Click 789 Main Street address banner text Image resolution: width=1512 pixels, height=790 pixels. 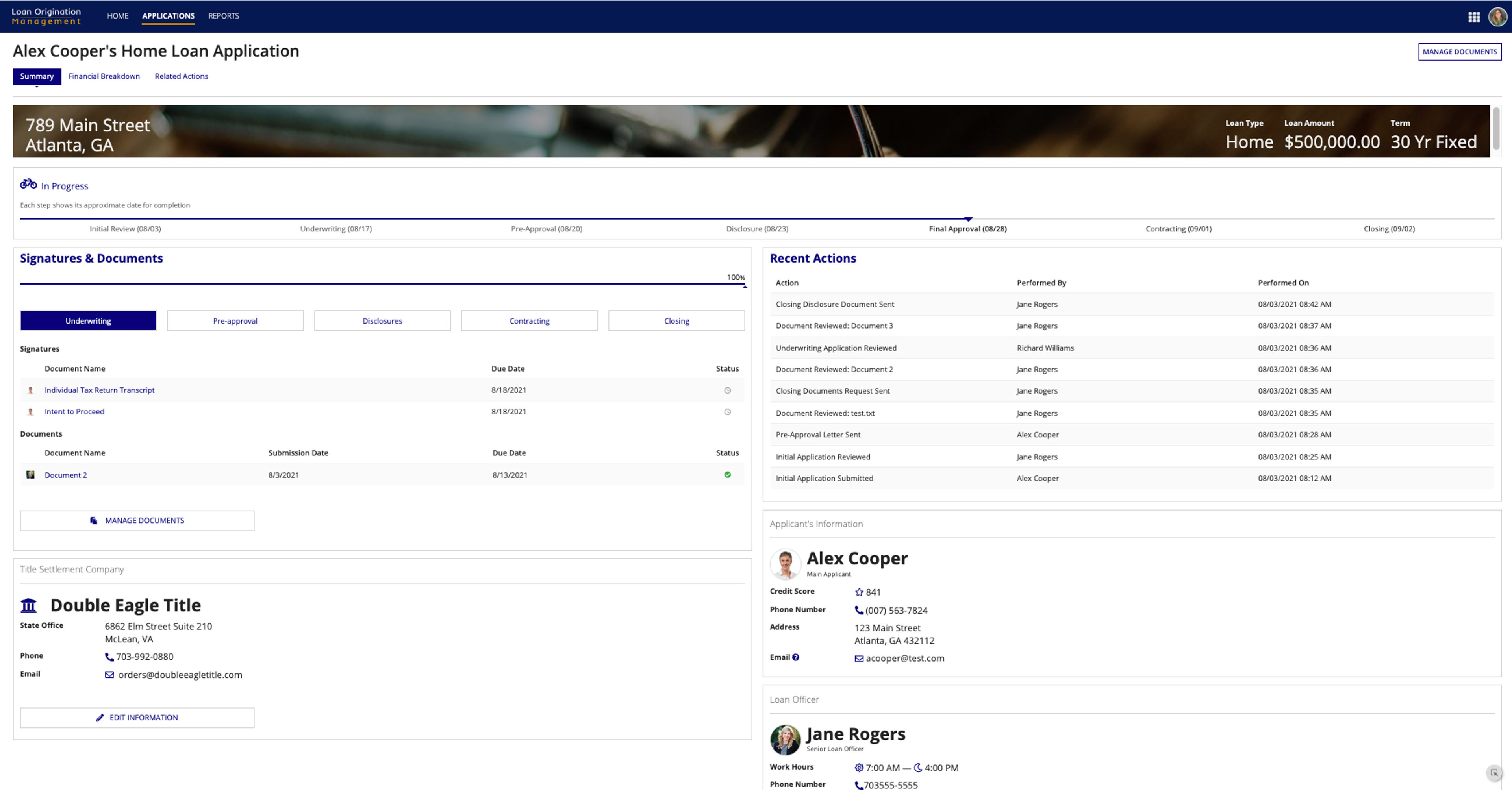click(87, 135)
